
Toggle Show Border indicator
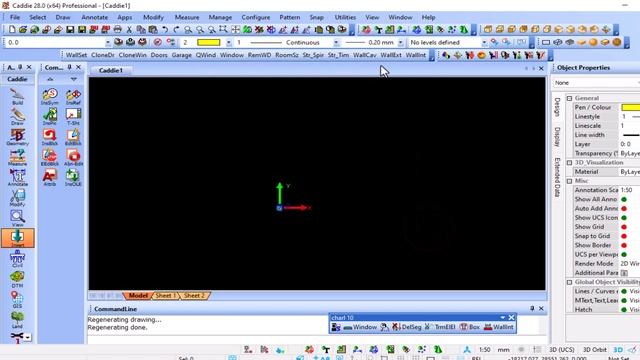coord(624,245)
